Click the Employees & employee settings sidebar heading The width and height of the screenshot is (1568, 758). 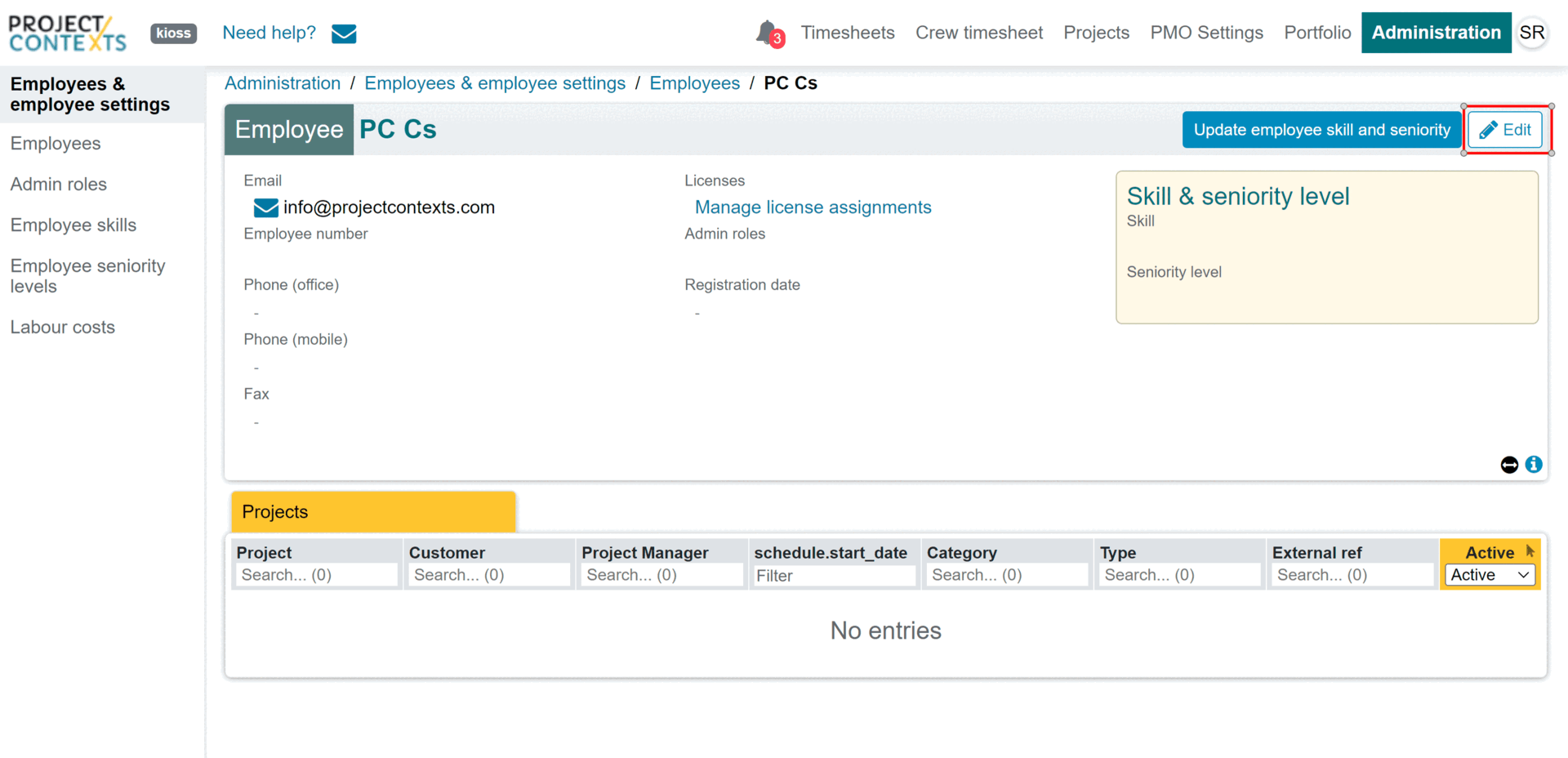coord(90,95)
